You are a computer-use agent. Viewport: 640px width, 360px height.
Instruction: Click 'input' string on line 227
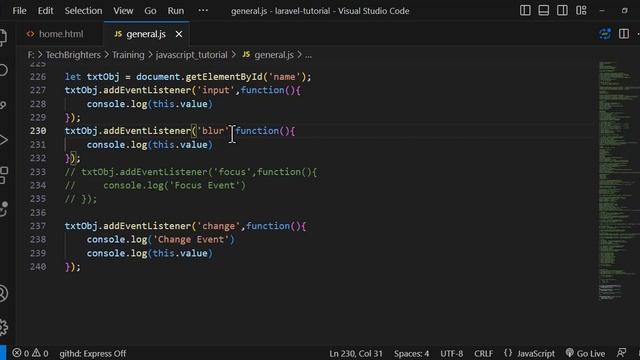[x=216, y=90]
